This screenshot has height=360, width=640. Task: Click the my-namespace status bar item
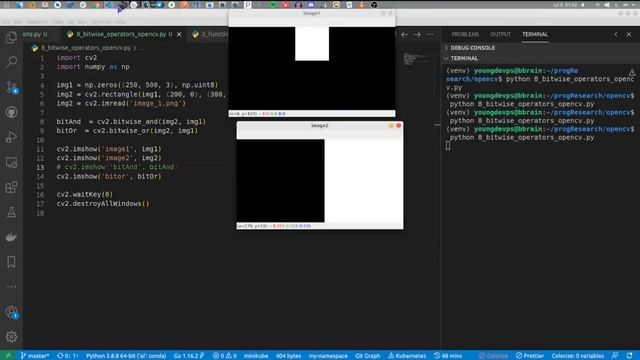pos(328,356)
